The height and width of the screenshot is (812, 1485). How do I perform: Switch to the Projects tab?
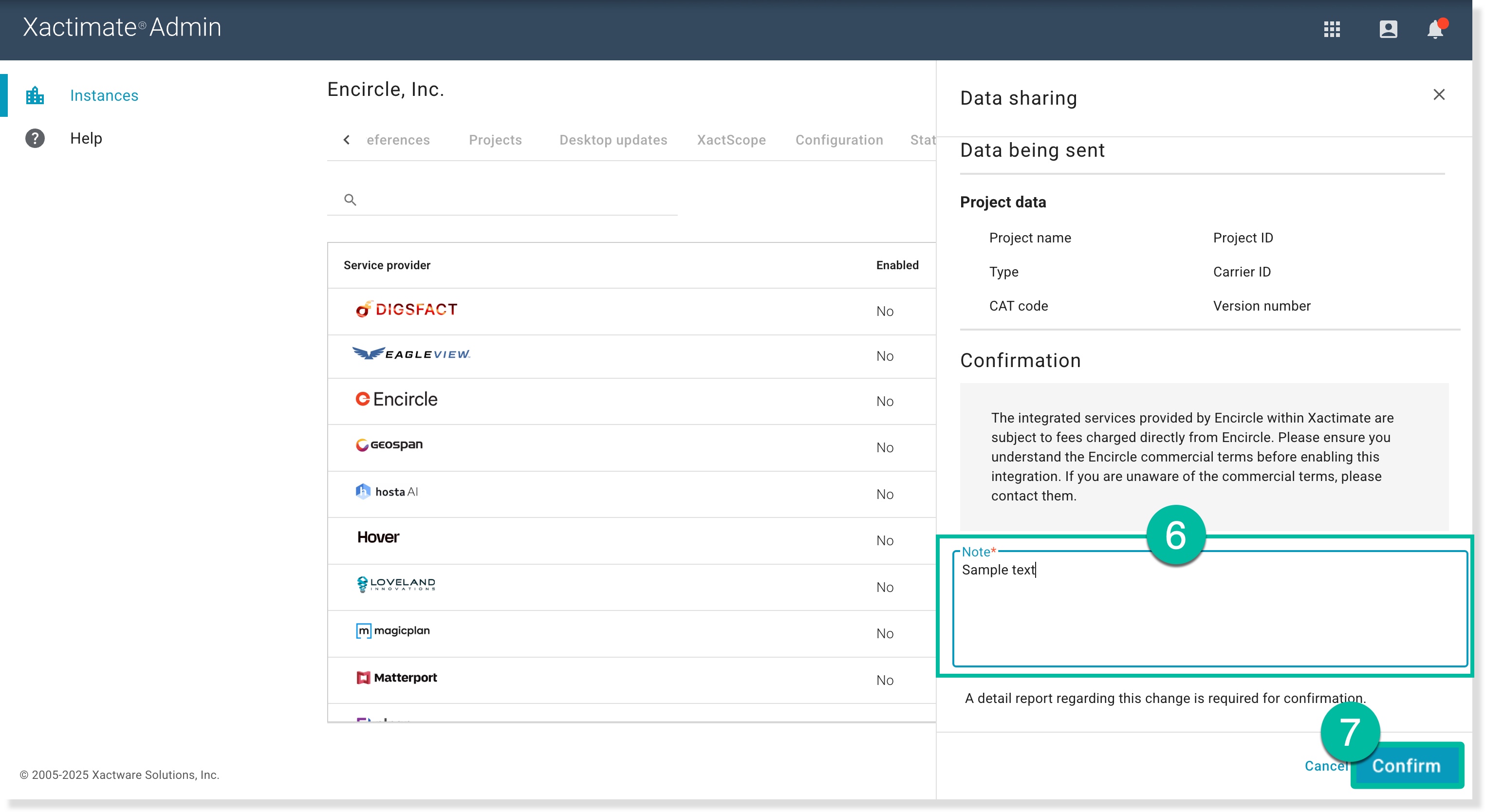point(495,140)
